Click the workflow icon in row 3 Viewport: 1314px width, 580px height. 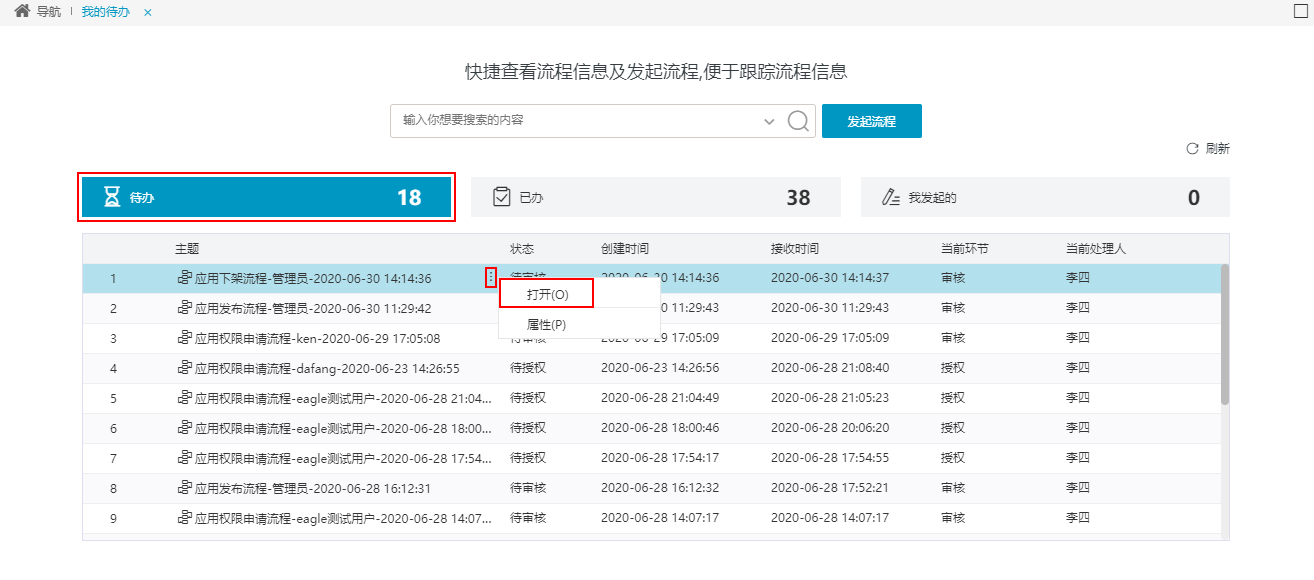184,338
